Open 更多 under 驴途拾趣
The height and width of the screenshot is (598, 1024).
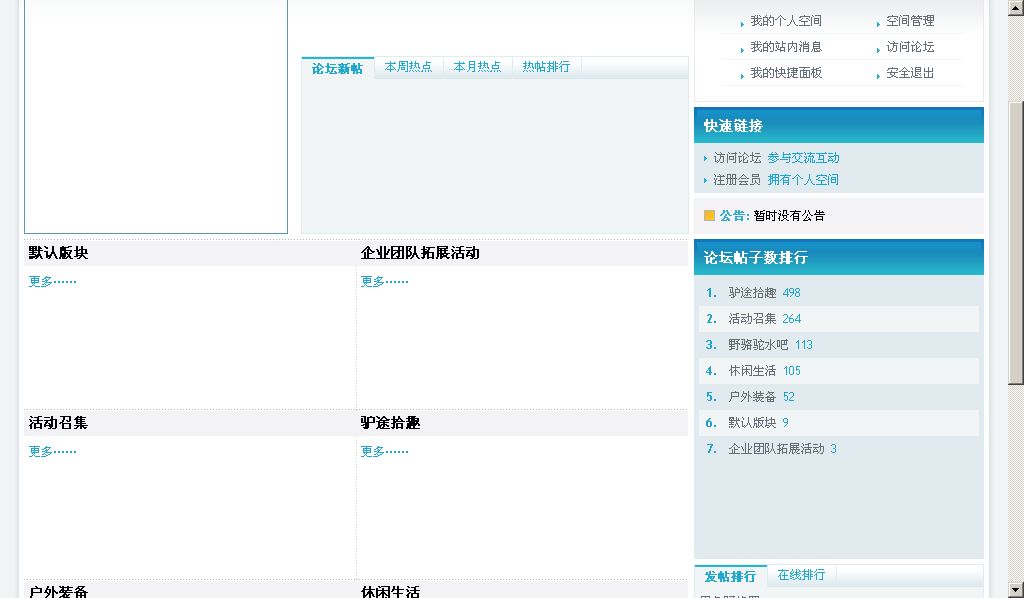coord(384,451)
